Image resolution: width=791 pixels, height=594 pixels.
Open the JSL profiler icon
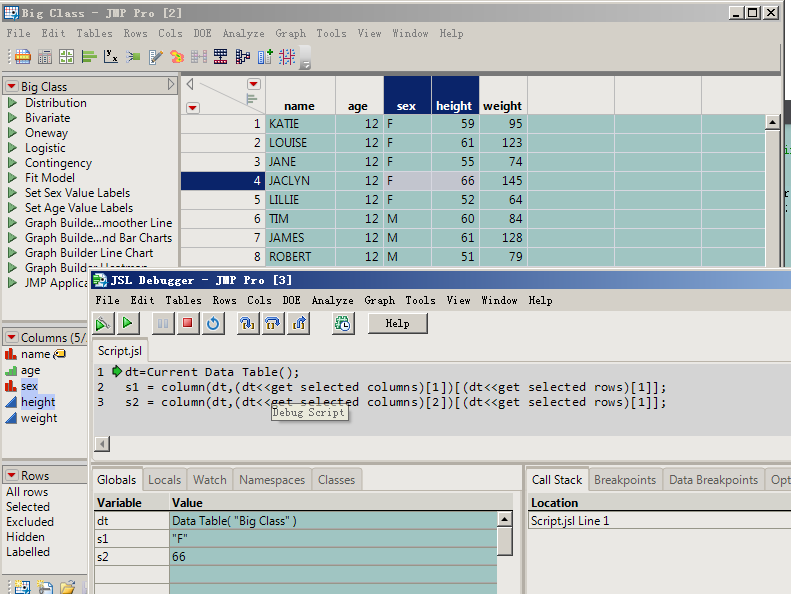click(343, 323)
